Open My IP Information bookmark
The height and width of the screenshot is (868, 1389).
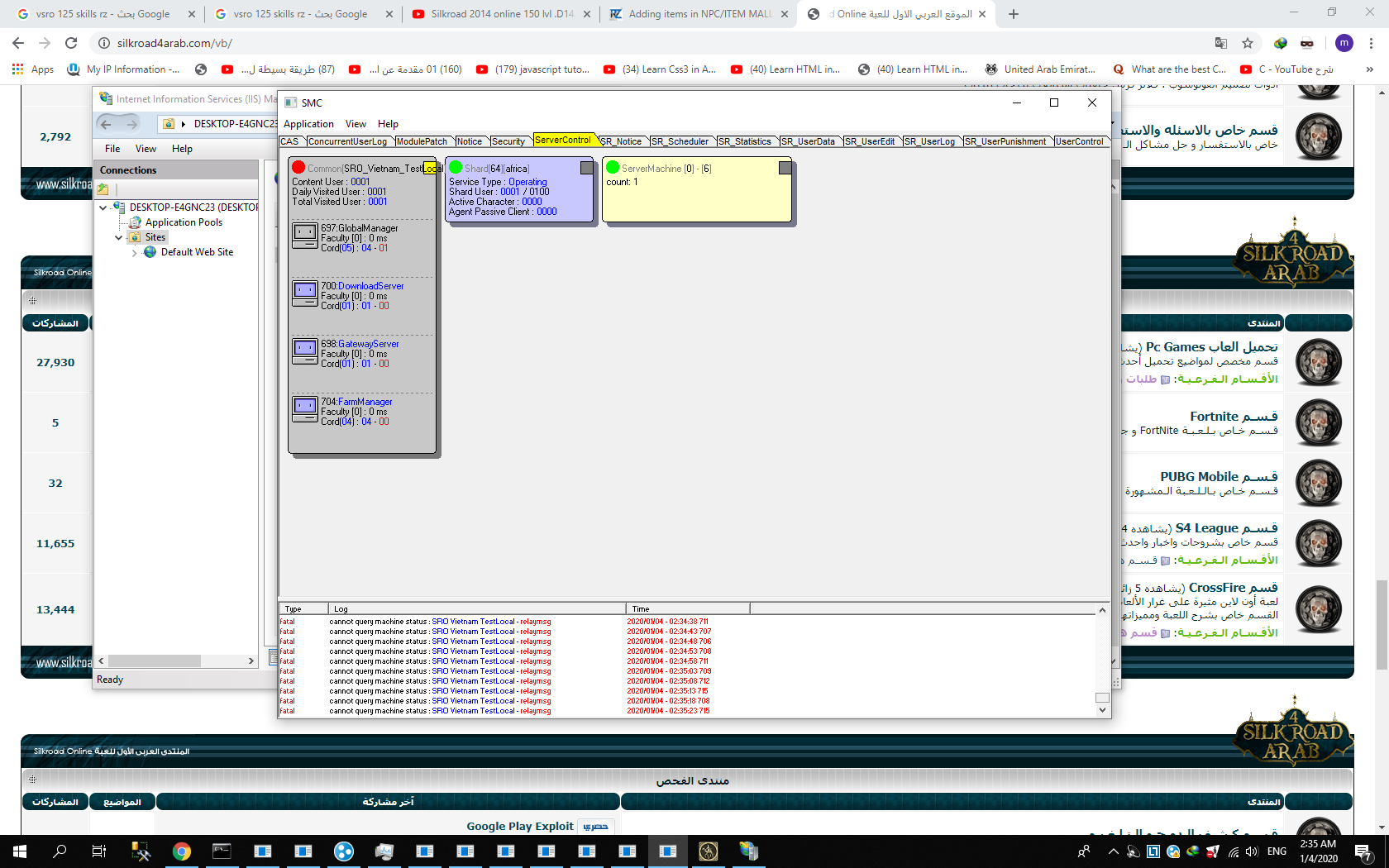[x=124, y=69]
